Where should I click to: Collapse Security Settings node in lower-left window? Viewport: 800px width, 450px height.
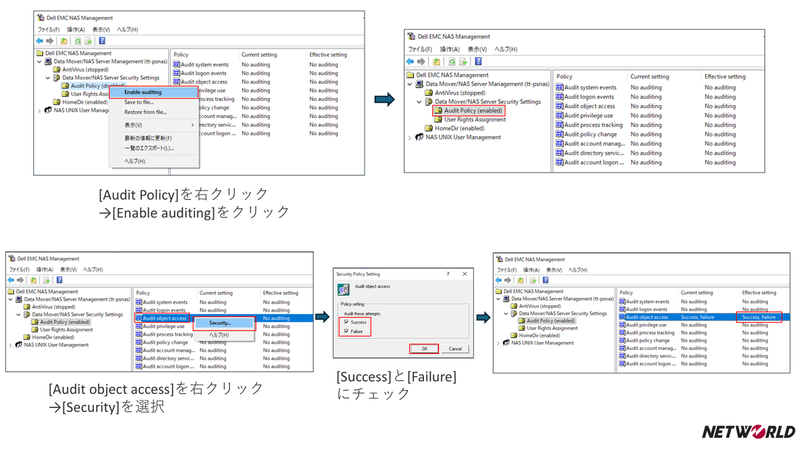pyautogui.click(x=19, y=315)
